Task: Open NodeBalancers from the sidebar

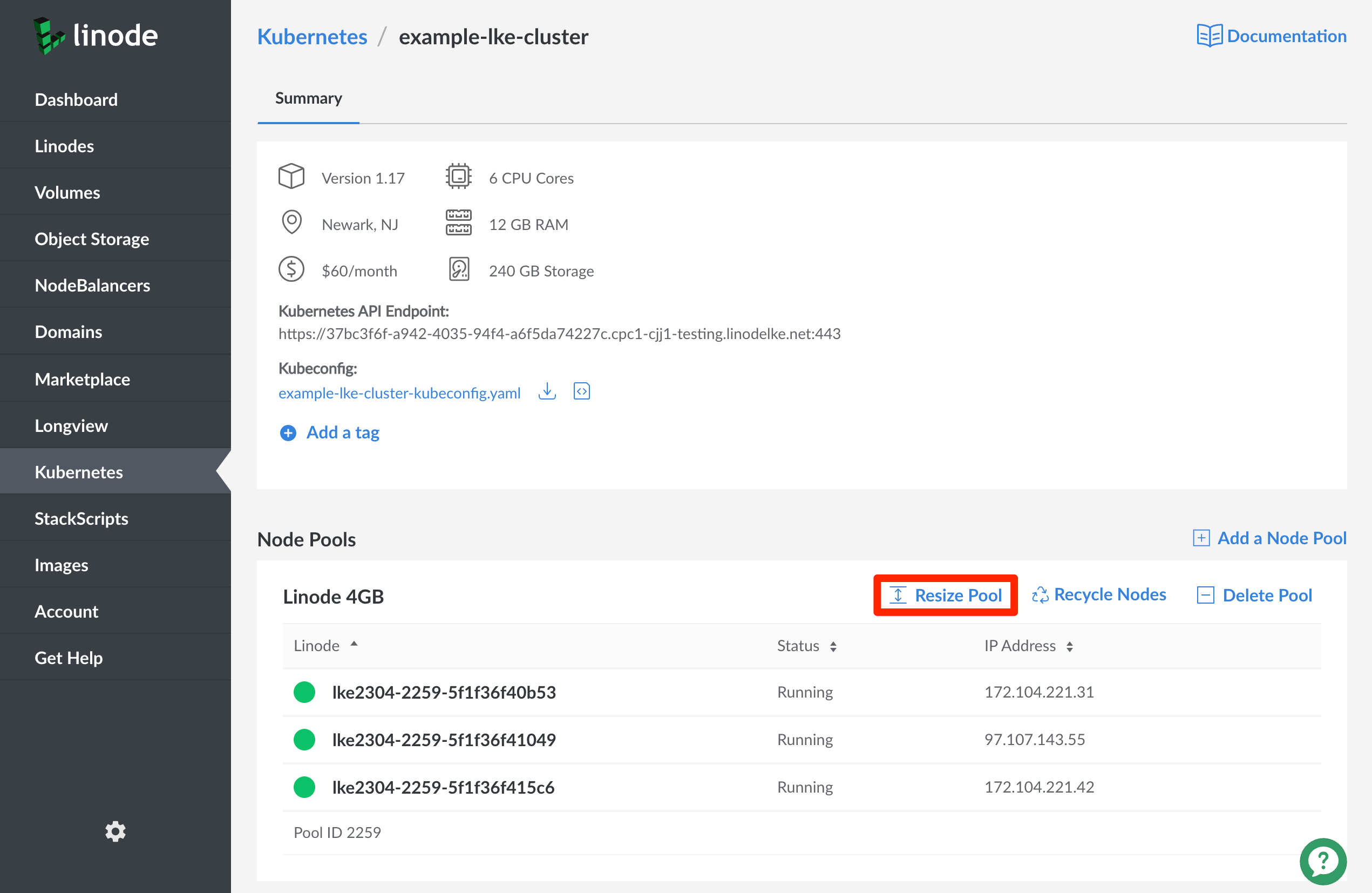Action: (x=92, y=286)
